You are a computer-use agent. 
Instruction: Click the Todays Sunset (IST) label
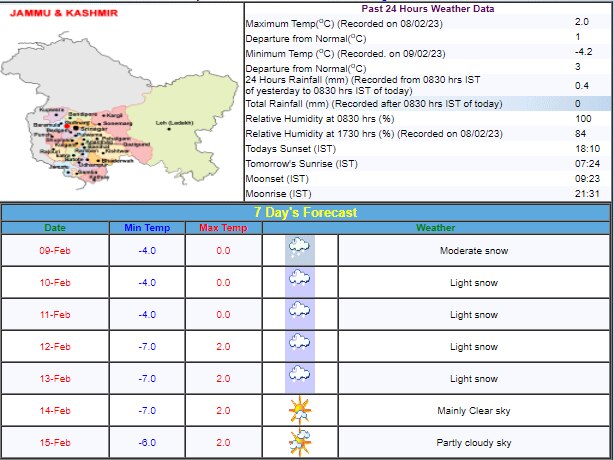291,149
